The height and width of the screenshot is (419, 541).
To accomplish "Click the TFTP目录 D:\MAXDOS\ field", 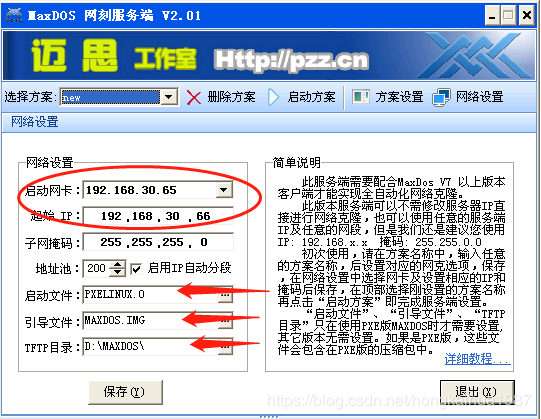I will click(x=150, y=347).
